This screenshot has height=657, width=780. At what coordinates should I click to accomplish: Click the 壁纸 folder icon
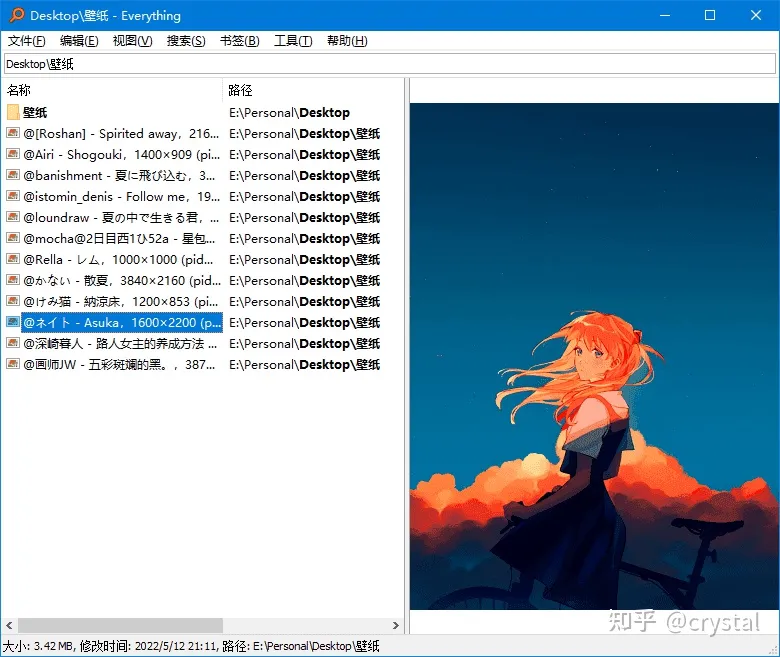click(x=13, y=112)
